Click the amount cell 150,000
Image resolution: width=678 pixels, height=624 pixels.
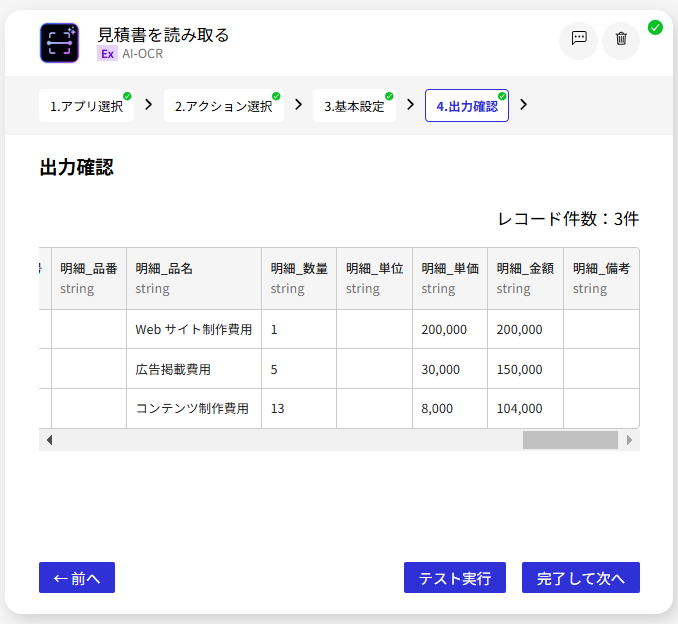(x=525, y=369)
